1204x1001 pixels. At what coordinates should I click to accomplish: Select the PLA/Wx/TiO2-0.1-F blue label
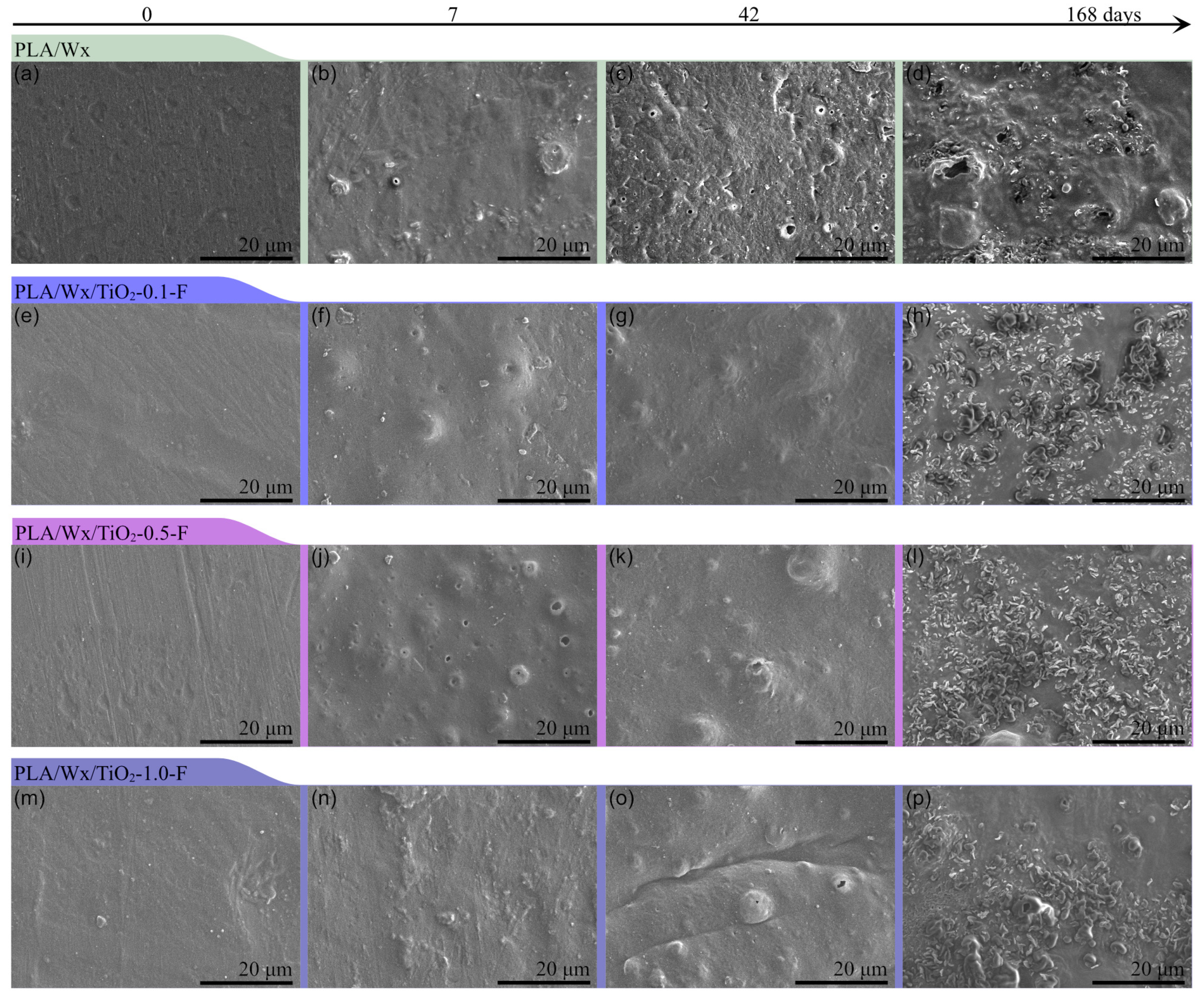[101, 292]
